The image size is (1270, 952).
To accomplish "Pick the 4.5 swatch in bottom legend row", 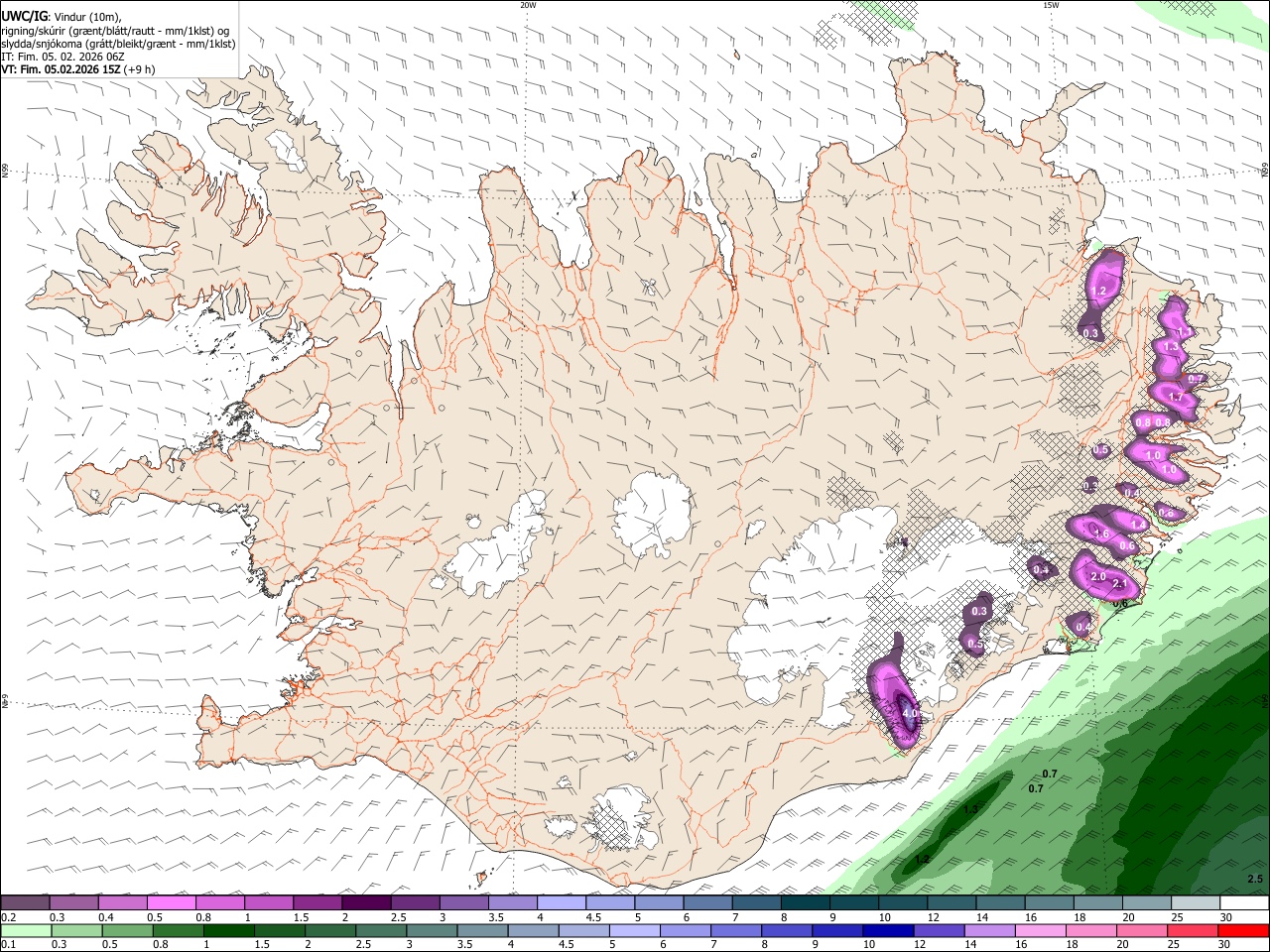I will click(582, 931).
